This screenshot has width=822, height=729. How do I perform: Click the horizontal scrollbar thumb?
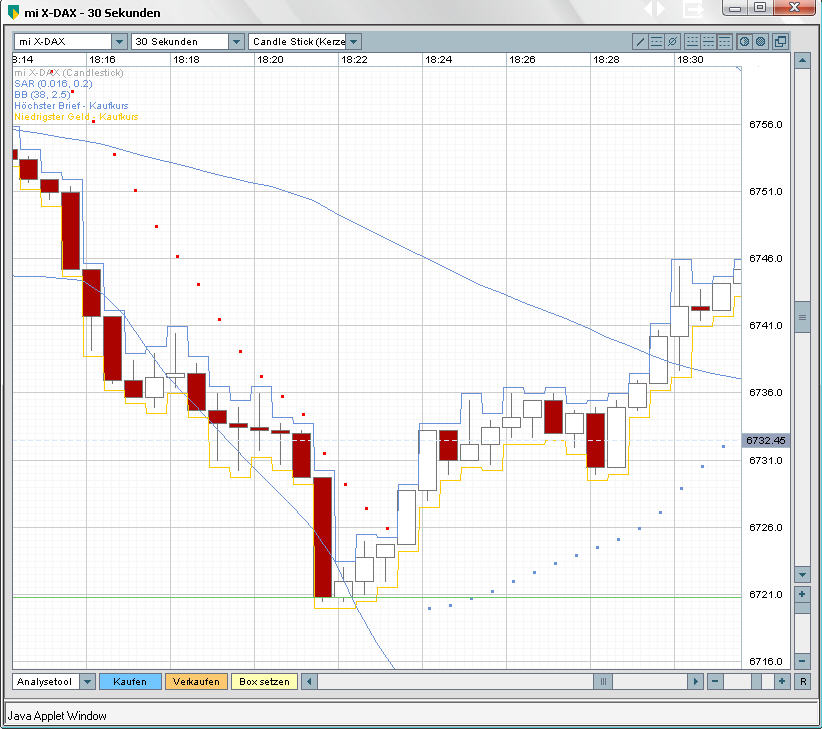click(603, 681)
